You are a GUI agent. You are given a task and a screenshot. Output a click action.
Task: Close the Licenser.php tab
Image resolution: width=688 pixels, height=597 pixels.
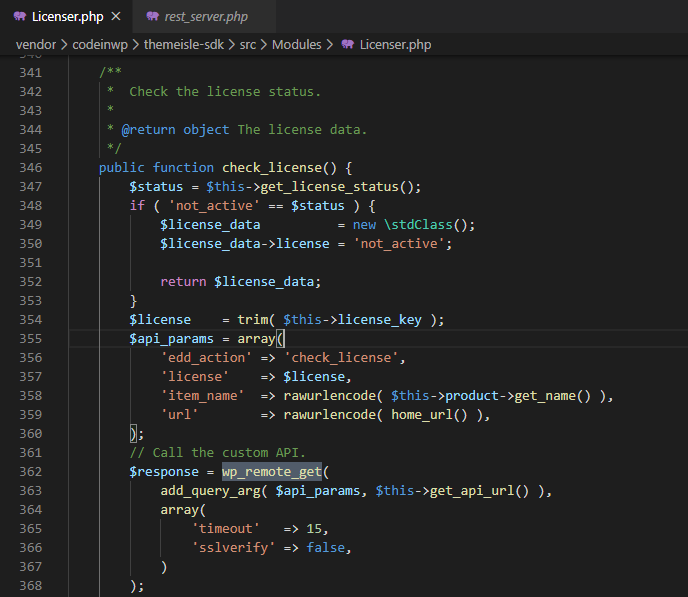pyautogui.click(x=116, y=17)
